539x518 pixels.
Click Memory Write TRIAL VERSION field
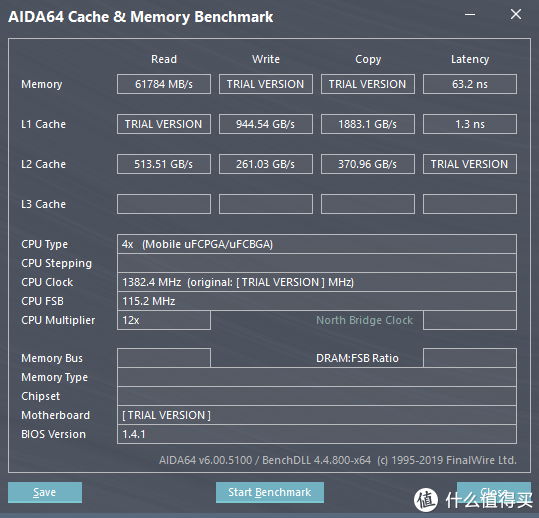(x=266, y=84)
